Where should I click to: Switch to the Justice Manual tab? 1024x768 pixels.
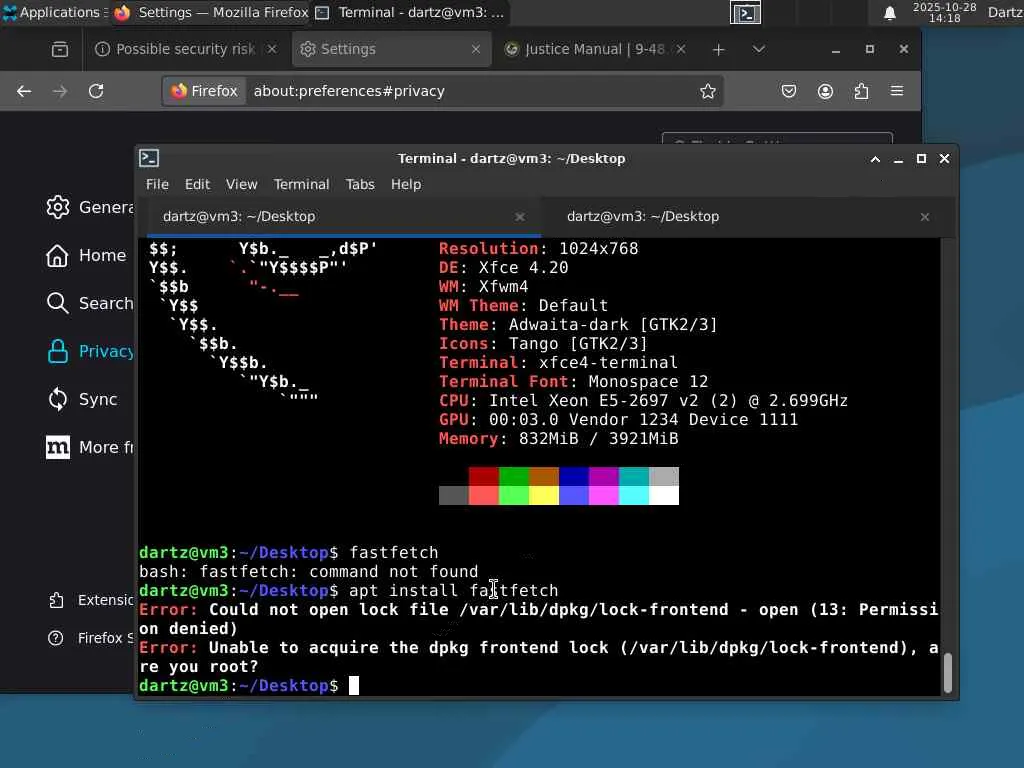pyautogui.click(x=594, y=49)
